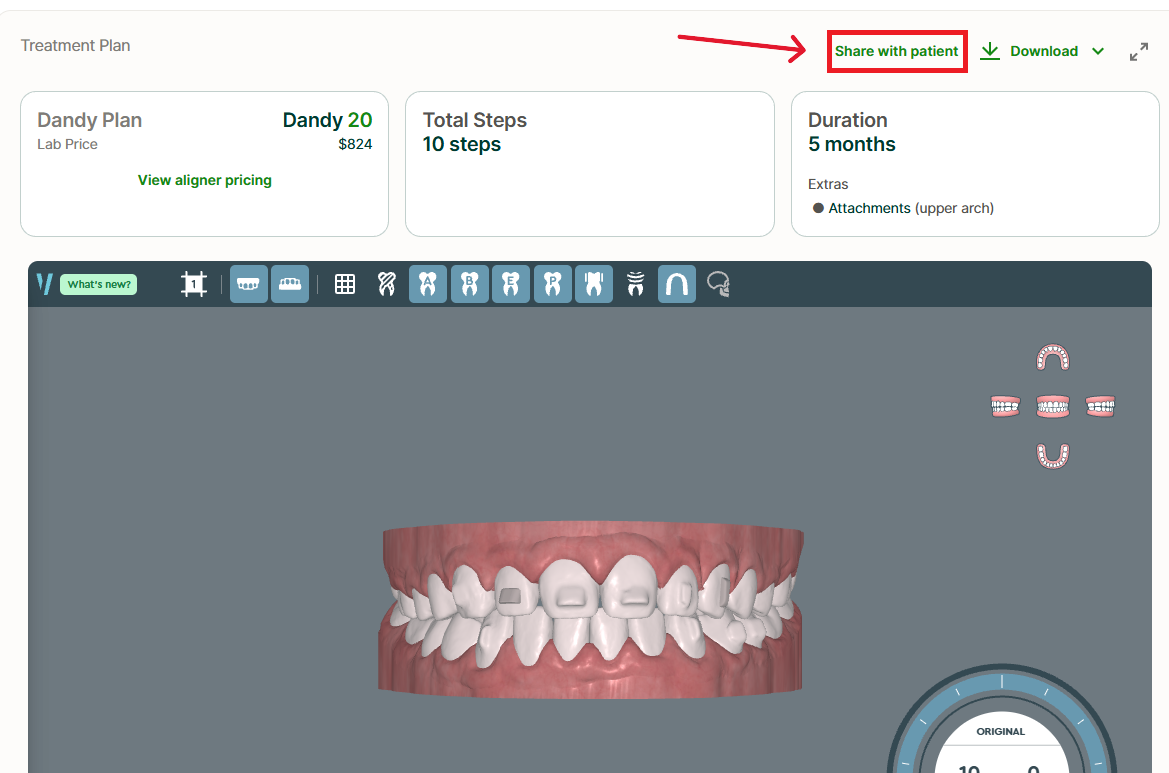Click the step frame icon labeled 1
Viewport: 1169px width, 773px height.
coord(194,284)
